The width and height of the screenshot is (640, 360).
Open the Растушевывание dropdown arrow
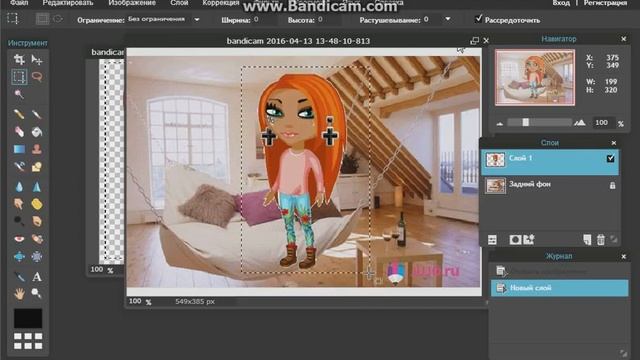coord(448,19)
